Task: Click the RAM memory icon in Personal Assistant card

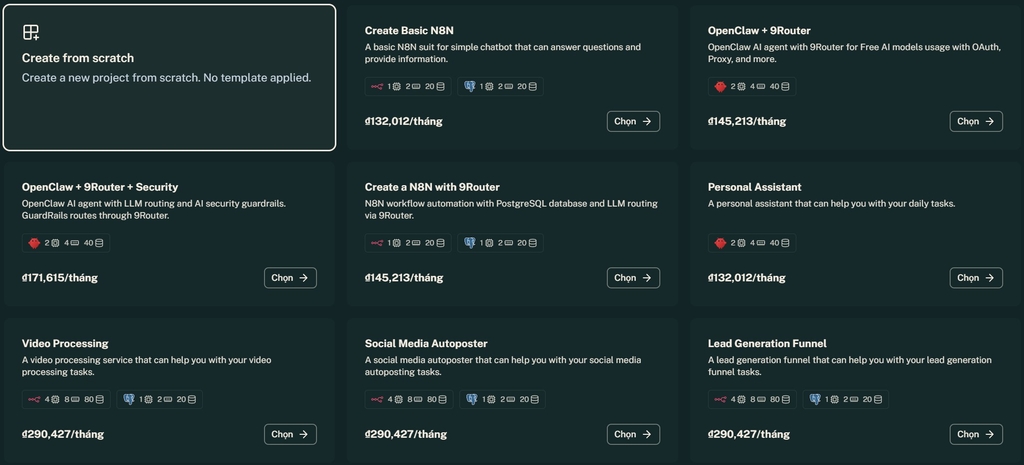Action: pyautogui.click(x=761, y=243)
